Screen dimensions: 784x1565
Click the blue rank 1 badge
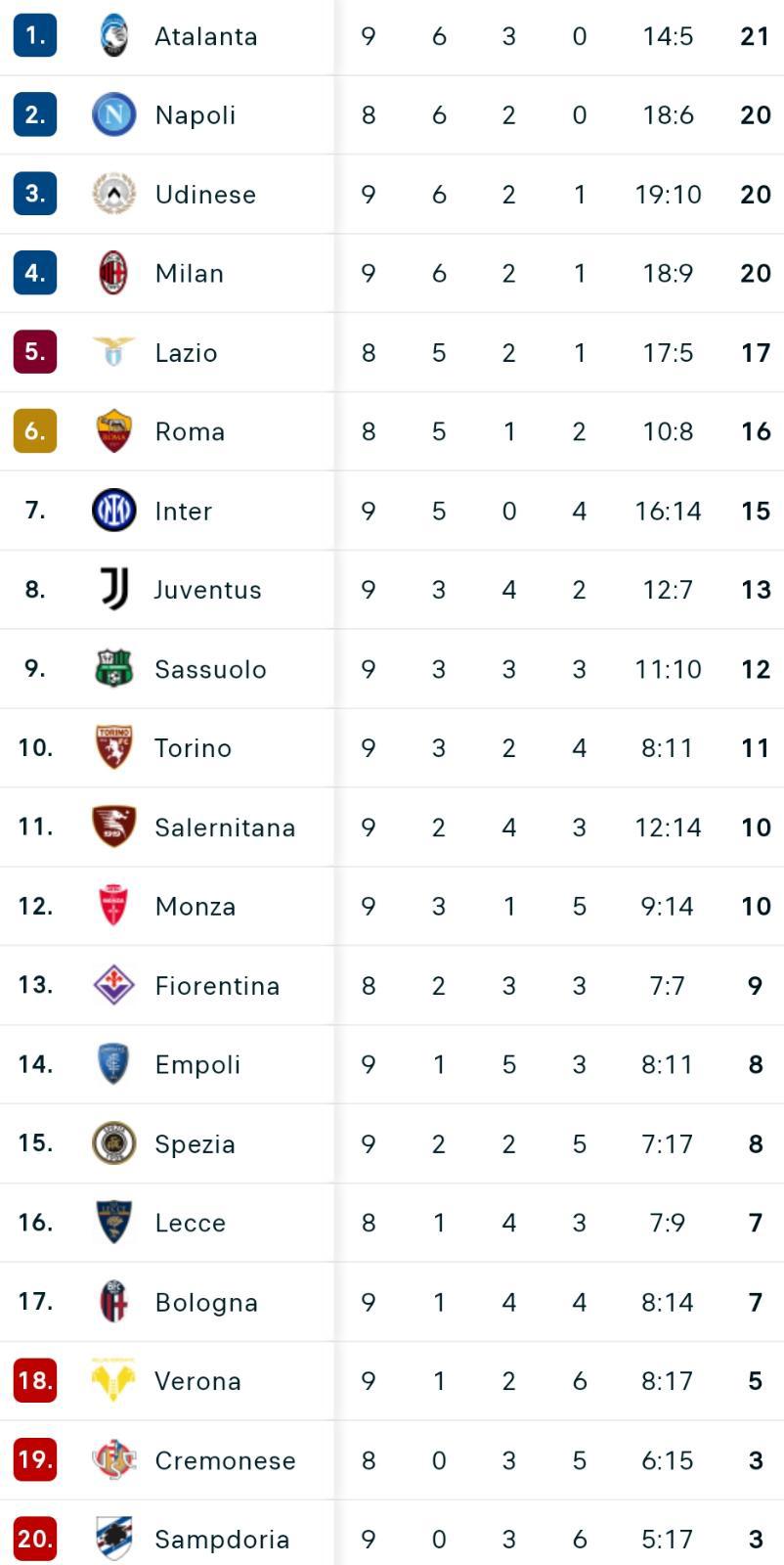point(35,36)
